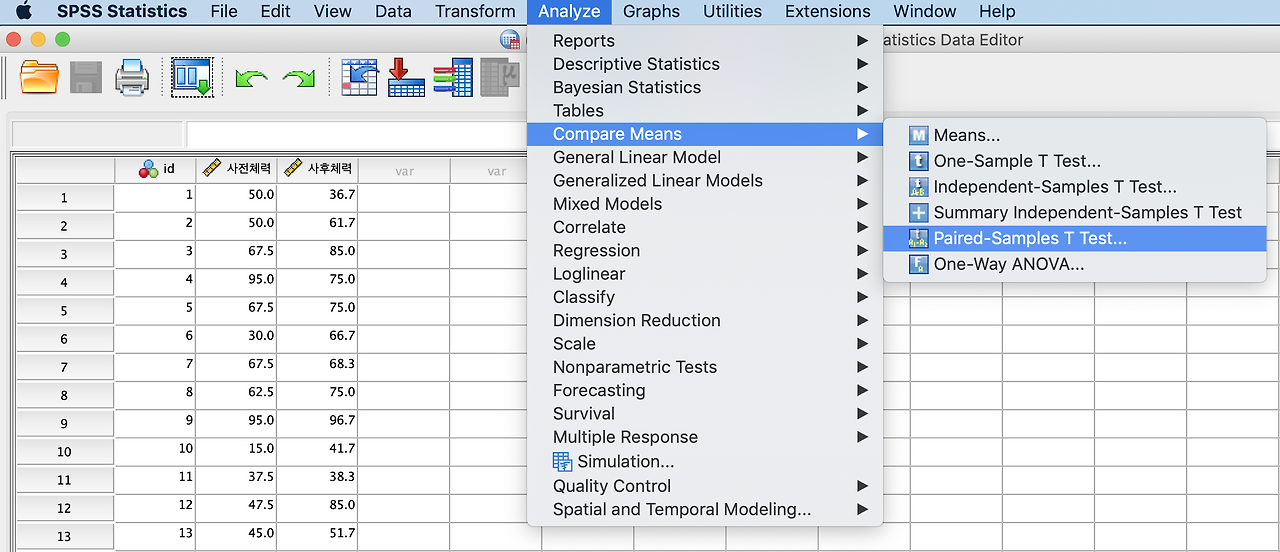Expand the Loglinear submenu
This screenshot has width=1280, height=552.
tap(705, 274)
